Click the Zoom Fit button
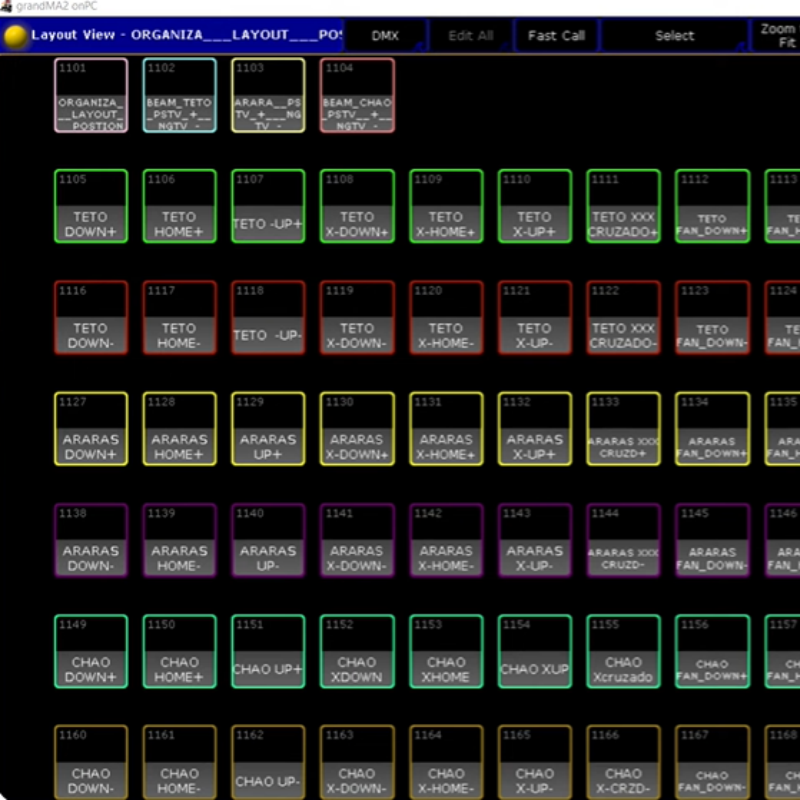The image size is (800, 800). [776, 36]
